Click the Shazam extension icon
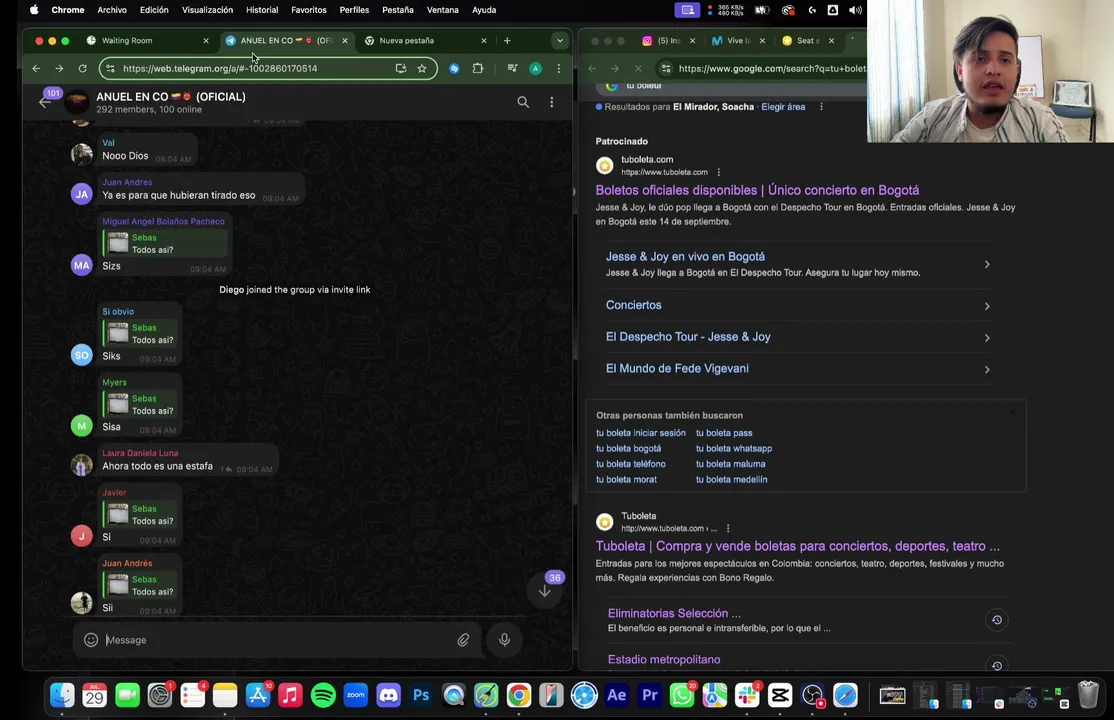This screenshot has width=1114, height=720. click(x=455, y=68)
